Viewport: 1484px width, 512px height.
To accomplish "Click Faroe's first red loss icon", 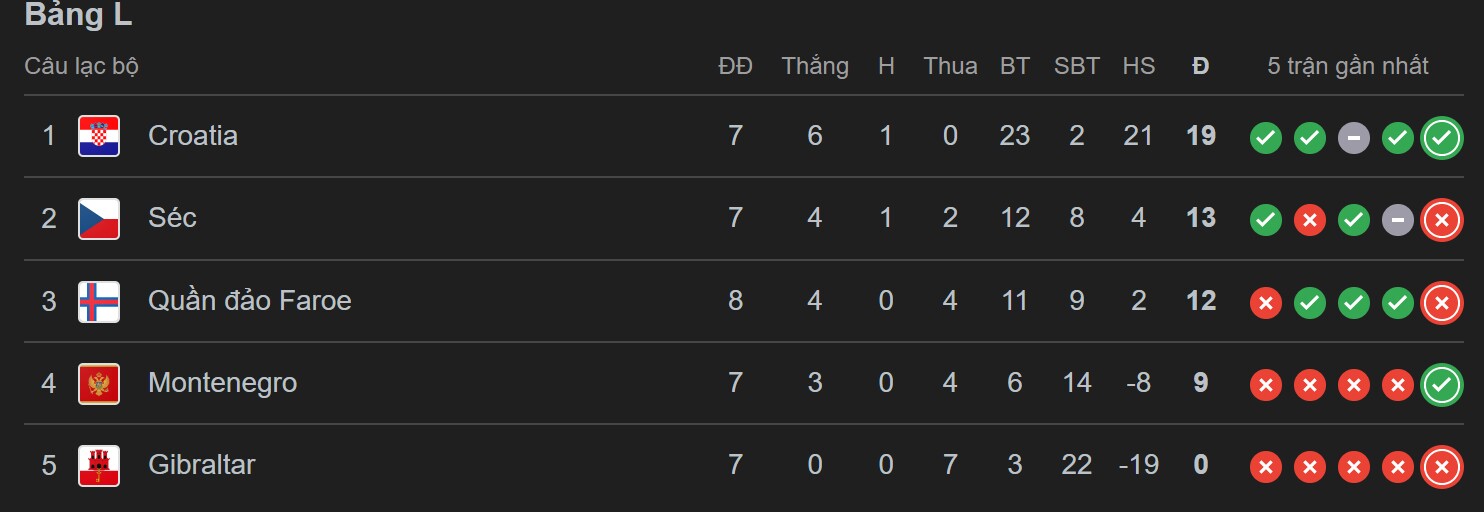I will click(x=1265, y=302).
